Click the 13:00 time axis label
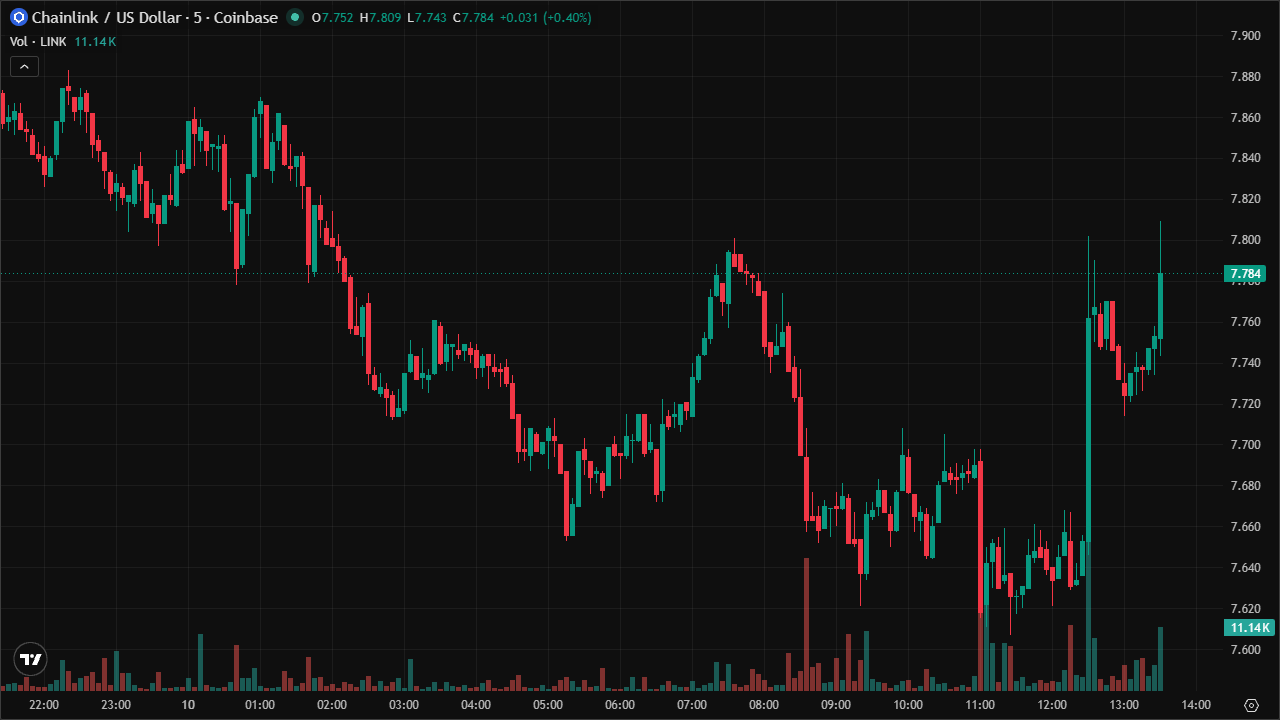The width and height of the screenshot is (1280, 720). point(1124,705)
